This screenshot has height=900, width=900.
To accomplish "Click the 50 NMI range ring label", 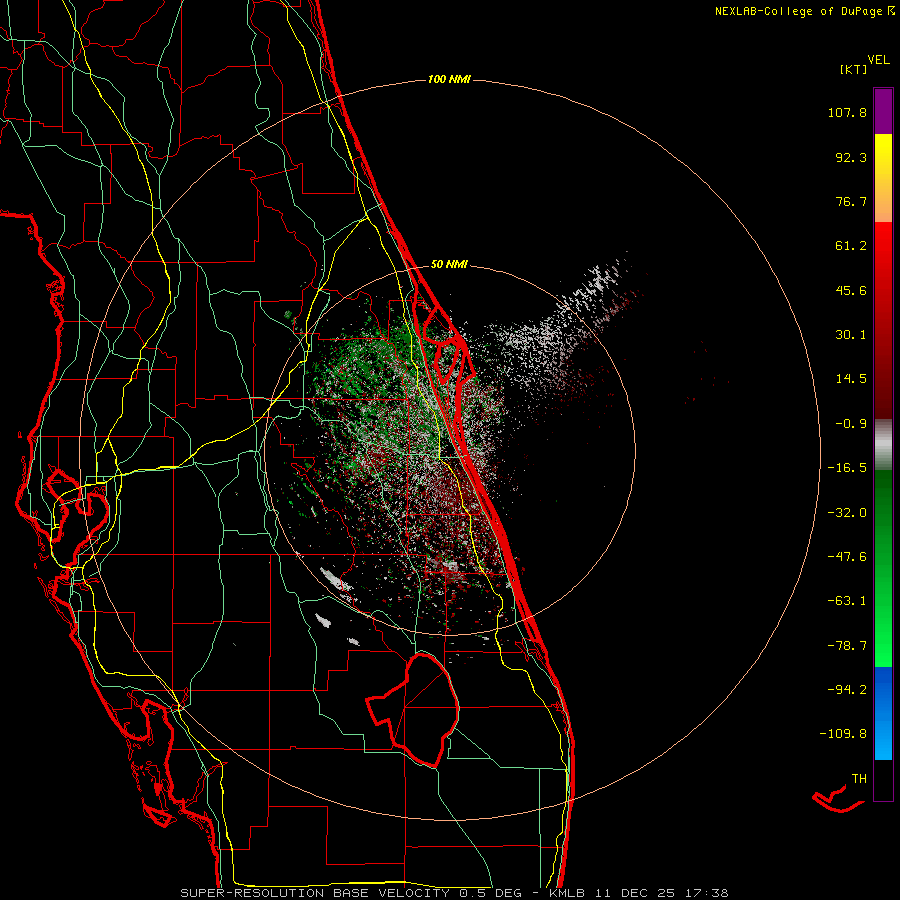I will [449, 264].
